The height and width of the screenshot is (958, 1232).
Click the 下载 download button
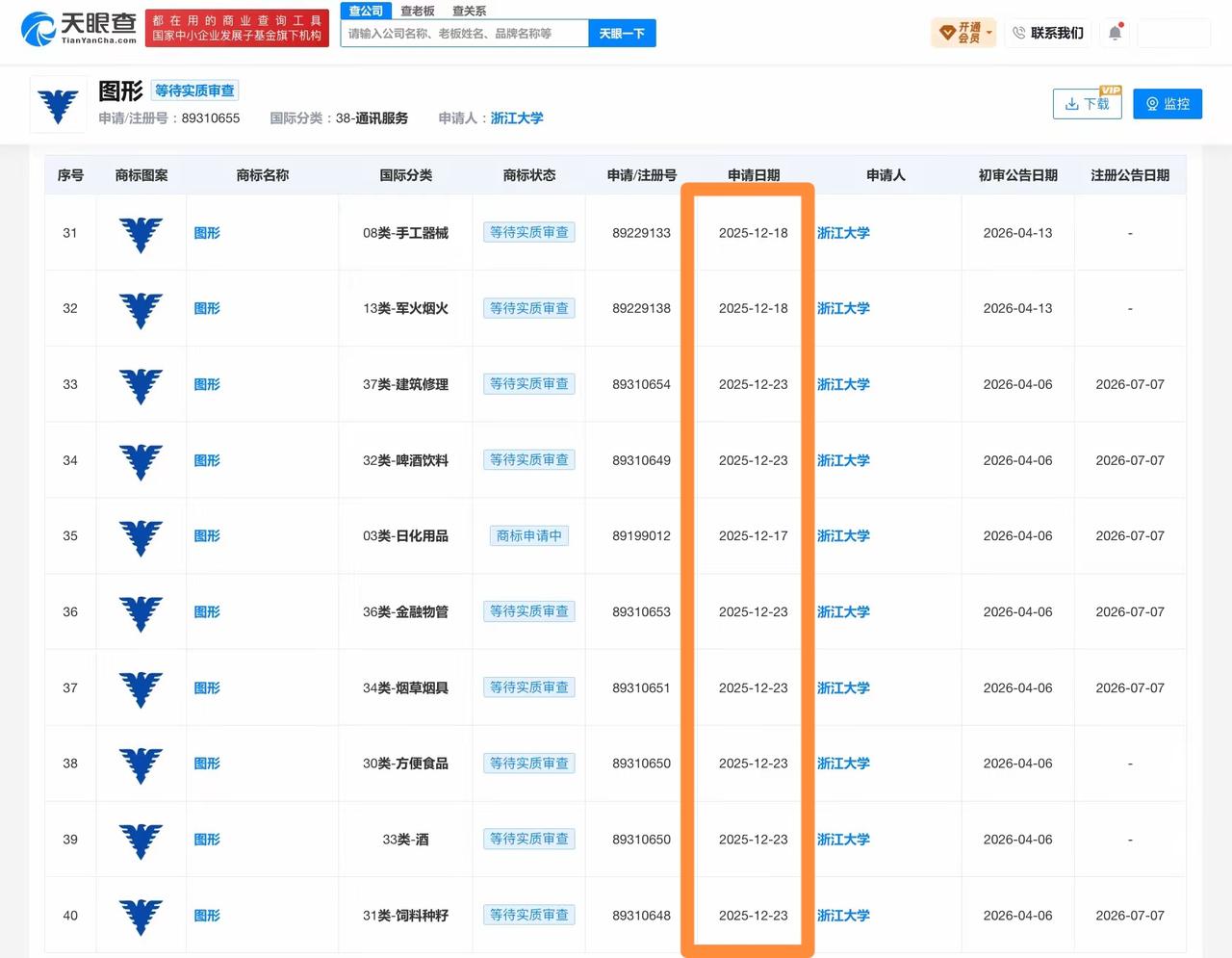click(x=1088, y=104)
